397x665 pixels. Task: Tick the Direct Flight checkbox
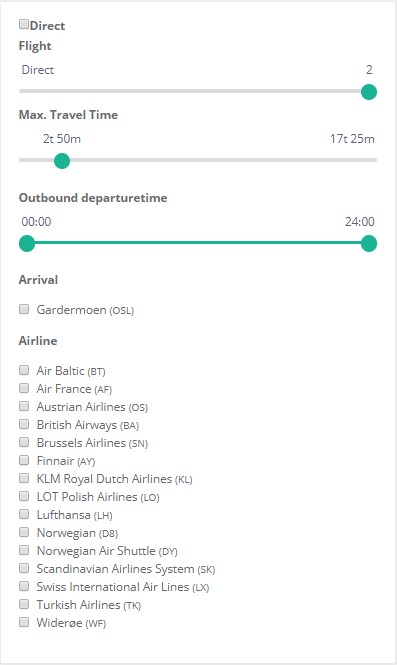tap(24, 24)
